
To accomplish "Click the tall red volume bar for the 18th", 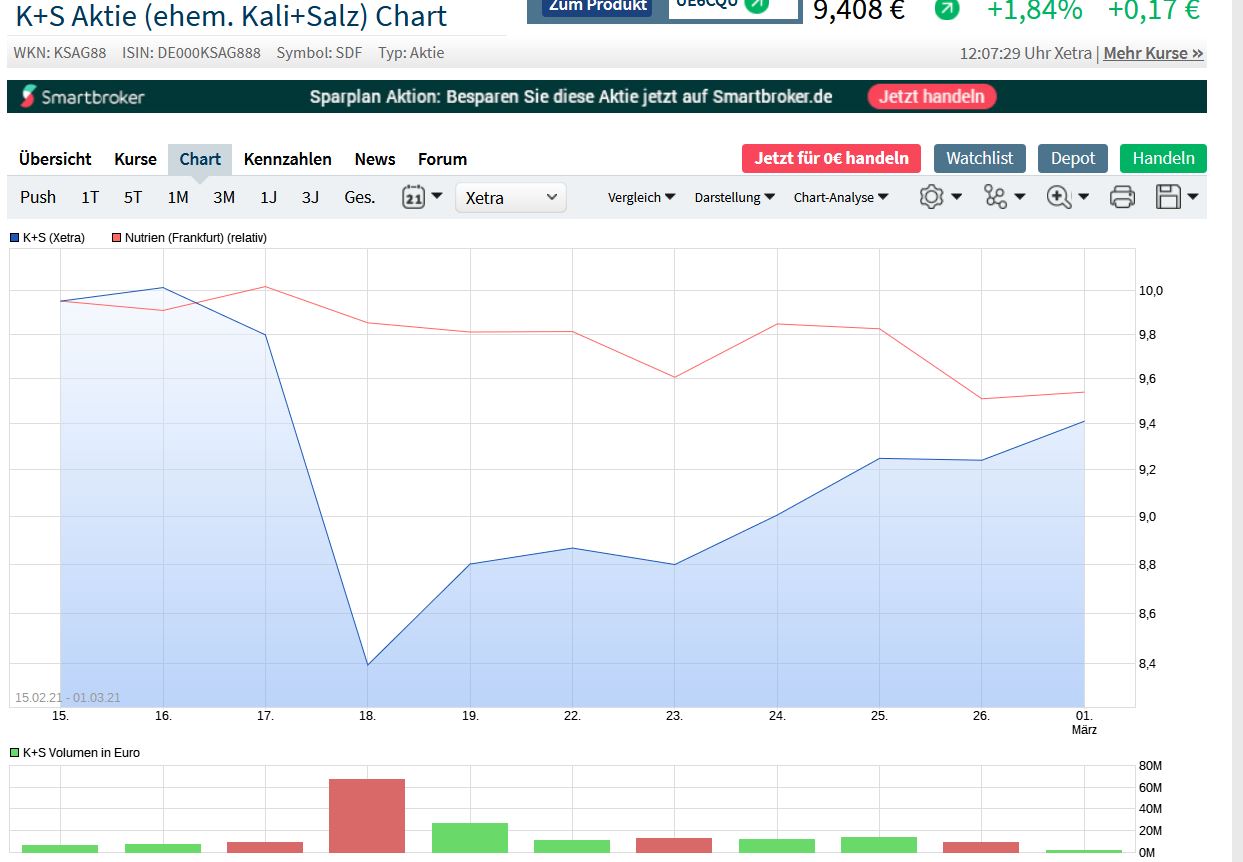I will (x=367, y=815).
